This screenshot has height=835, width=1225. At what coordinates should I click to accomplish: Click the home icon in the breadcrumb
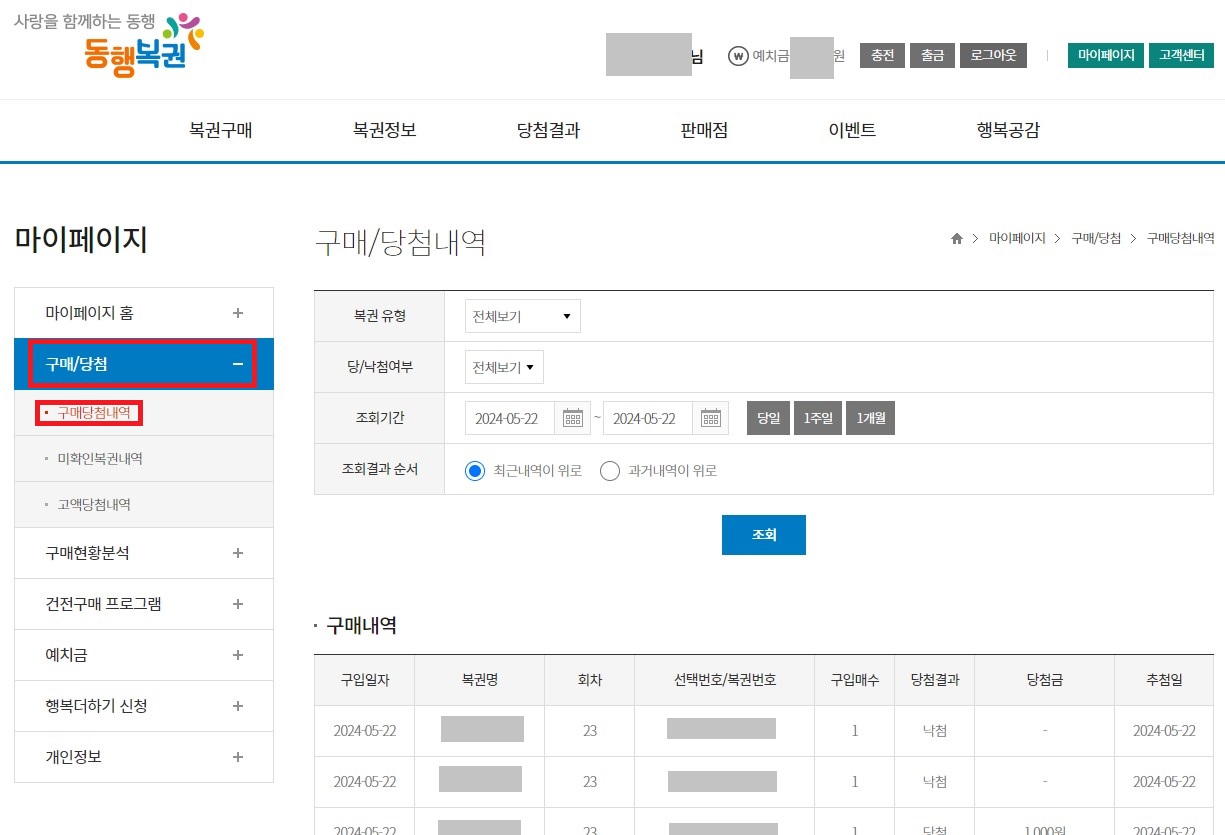tap(956, 238)
